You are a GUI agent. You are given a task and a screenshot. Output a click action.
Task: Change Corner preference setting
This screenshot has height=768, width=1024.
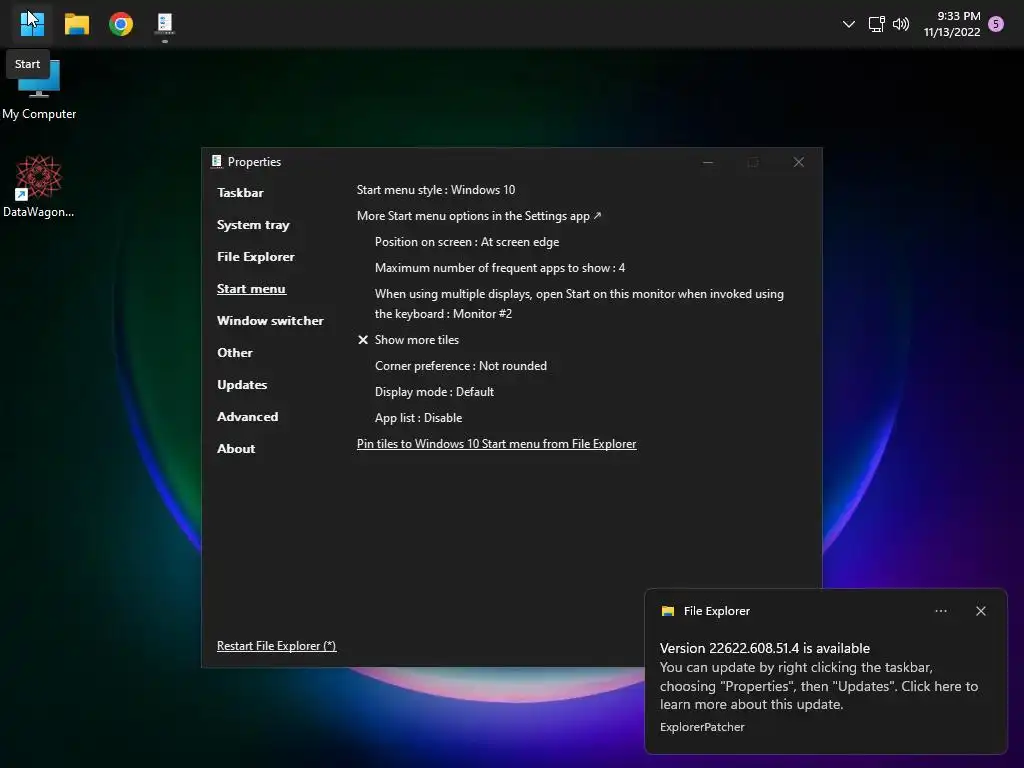[x=460, y=366]
